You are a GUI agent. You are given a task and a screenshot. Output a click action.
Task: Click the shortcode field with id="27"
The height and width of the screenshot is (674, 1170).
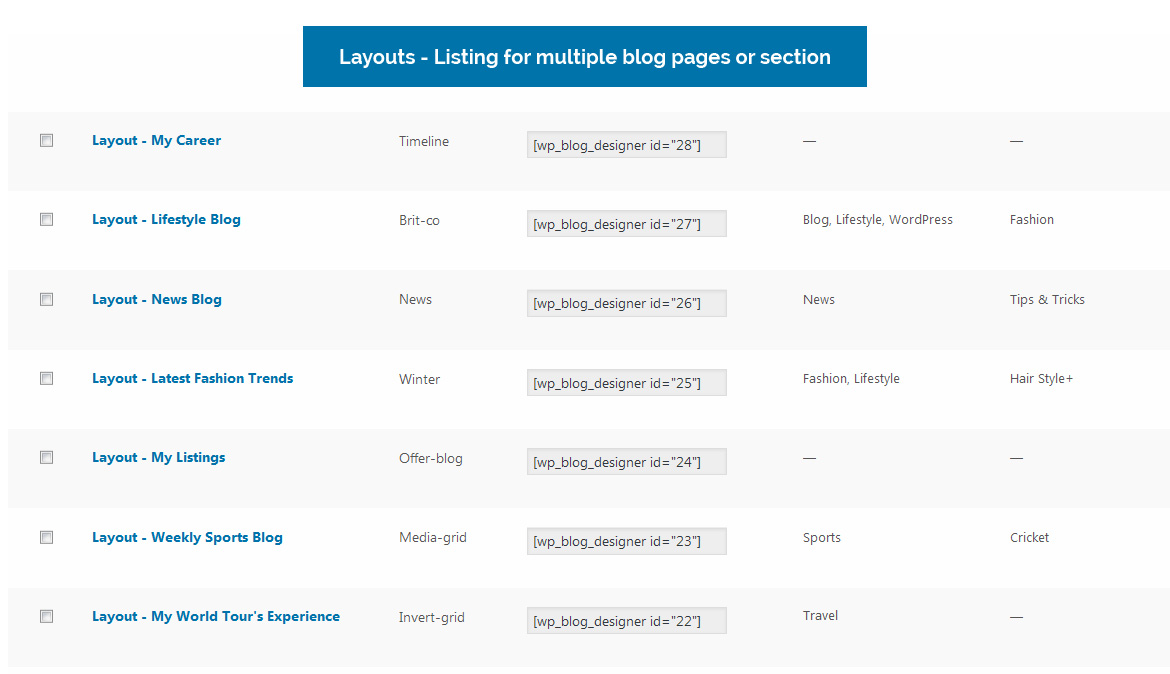tap(627, 224)
